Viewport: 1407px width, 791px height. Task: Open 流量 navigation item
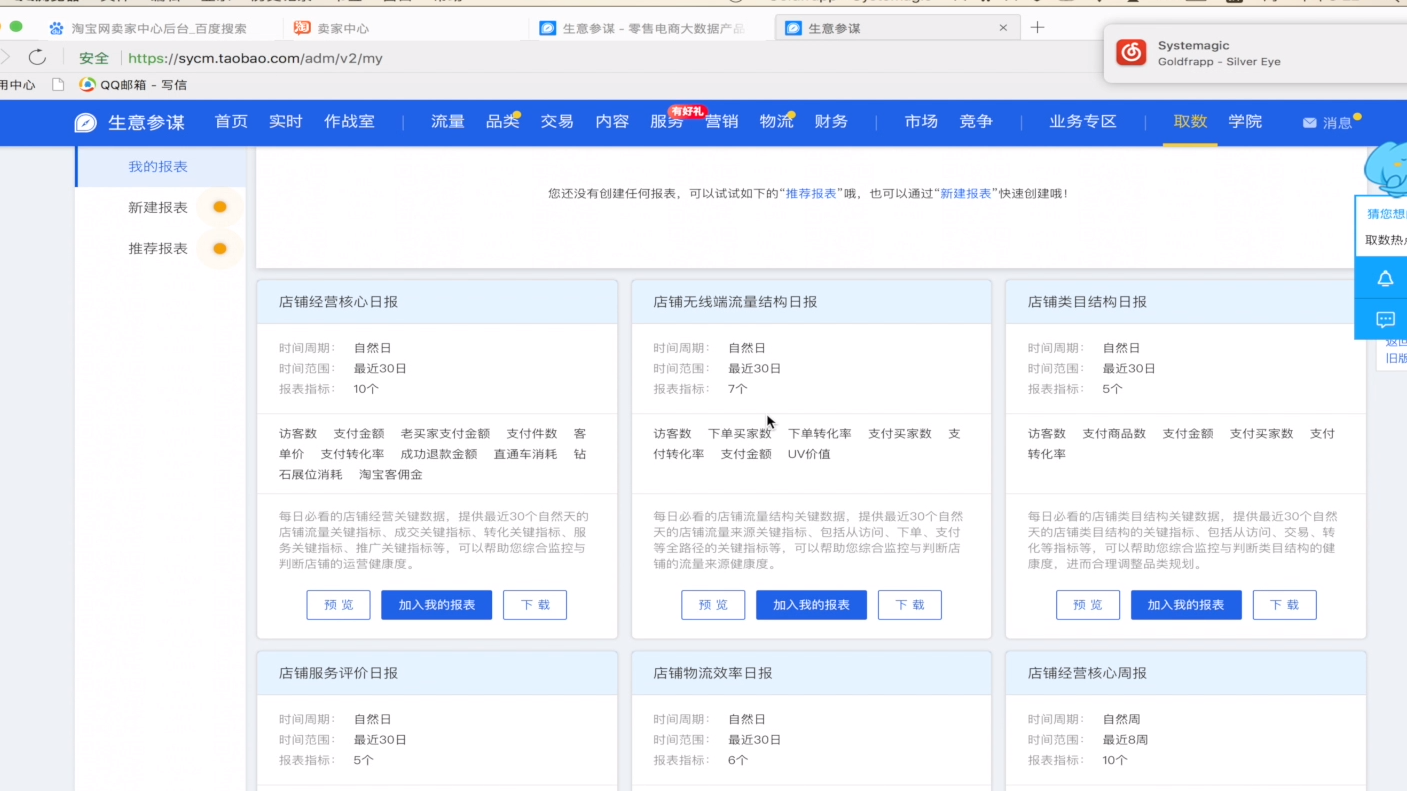coord(448,121)
